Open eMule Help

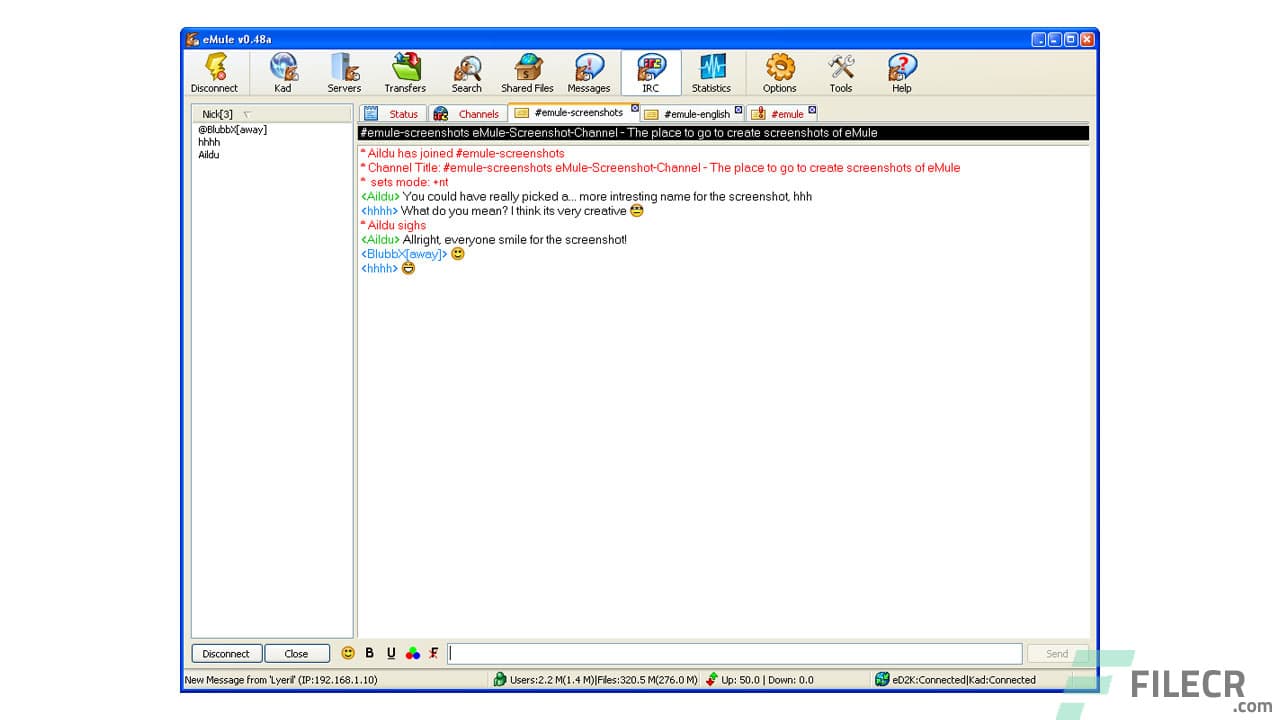click(901, 72)
